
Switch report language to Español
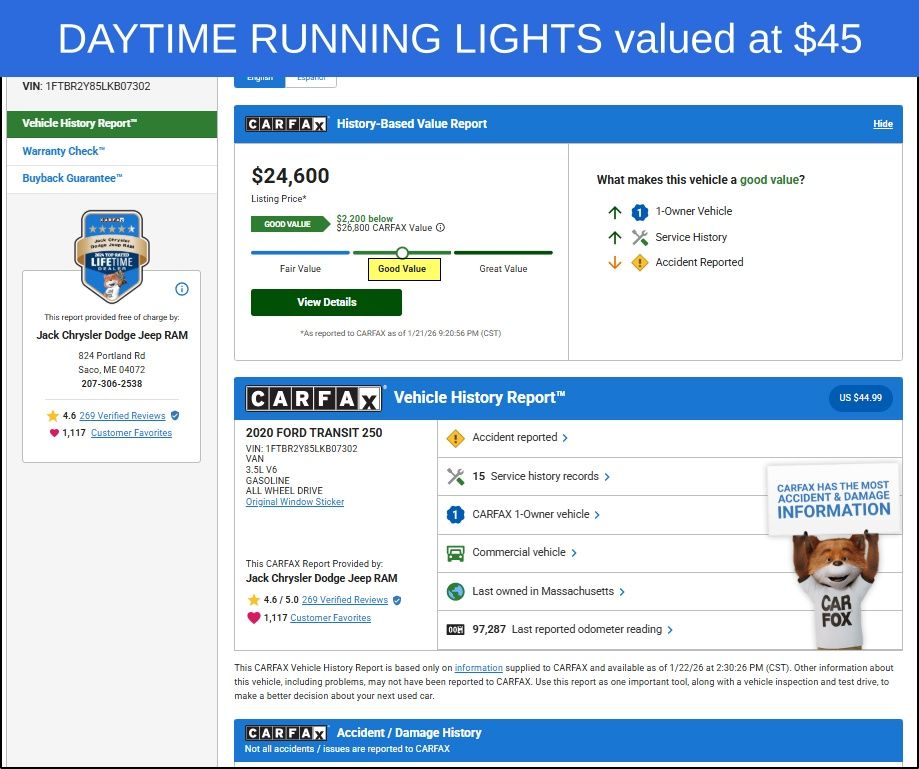[311, 78]
